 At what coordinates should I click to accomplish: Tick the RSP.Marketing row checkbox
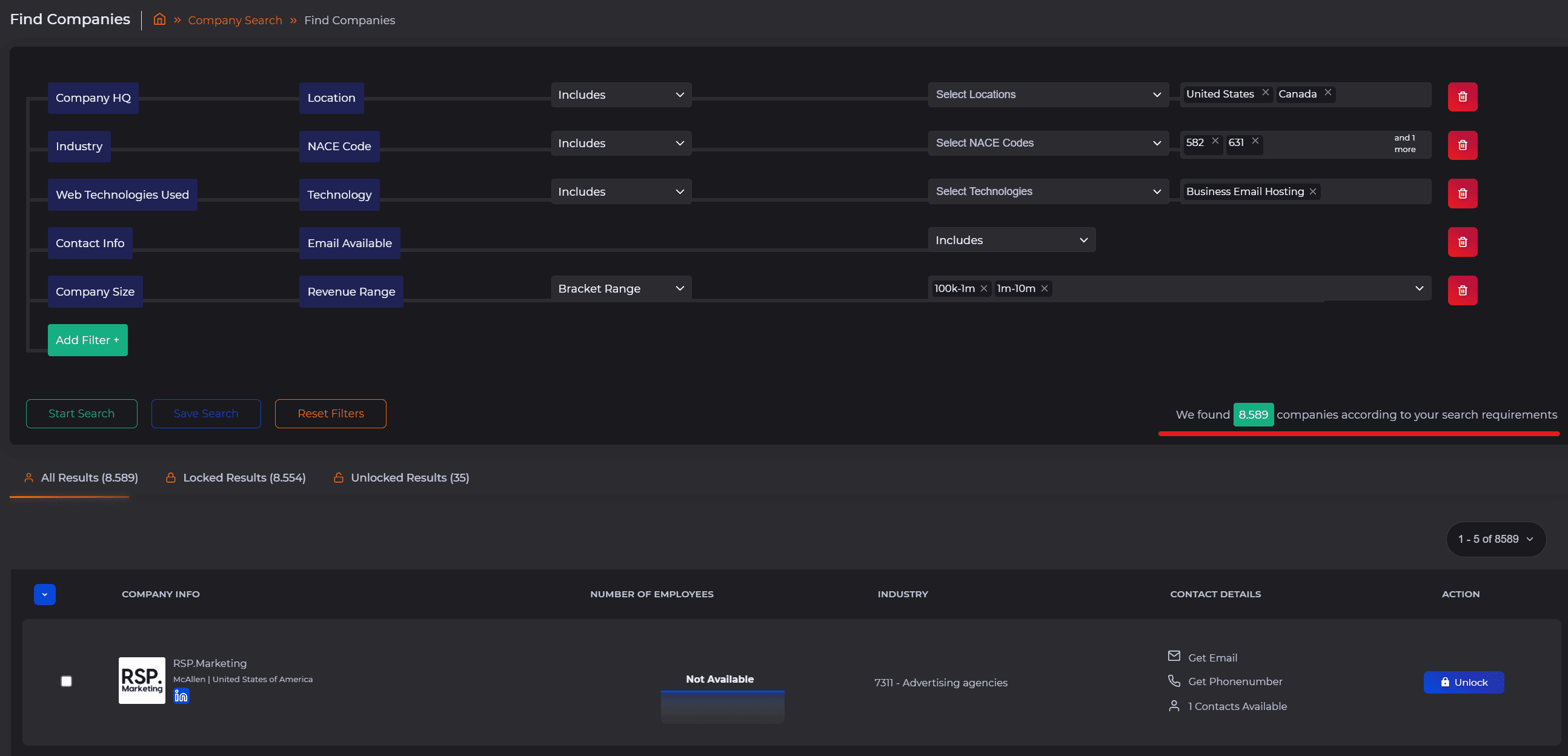[x=67, y=681]
